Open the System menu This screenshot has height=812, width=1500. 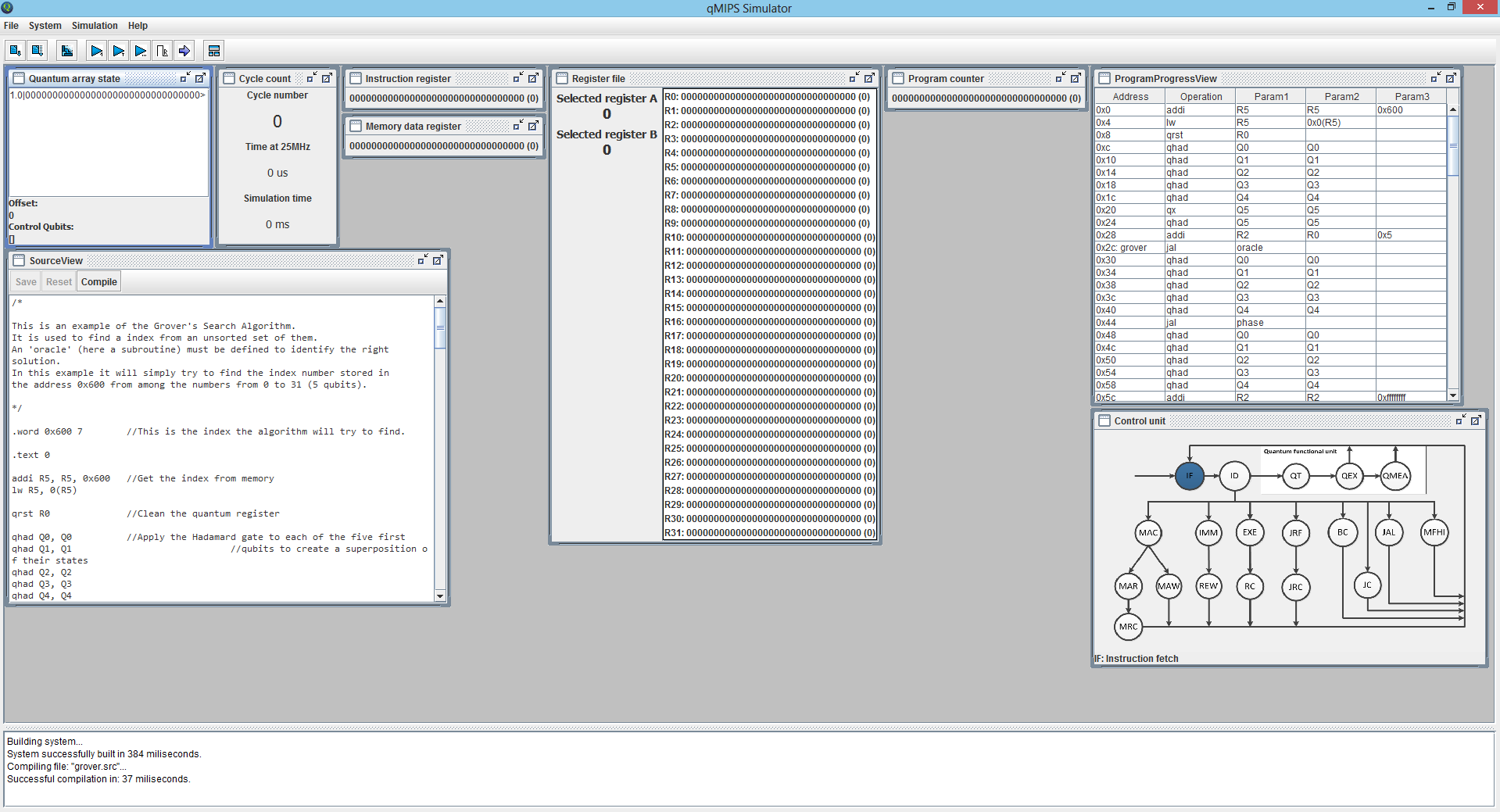[x=45, y=26]
